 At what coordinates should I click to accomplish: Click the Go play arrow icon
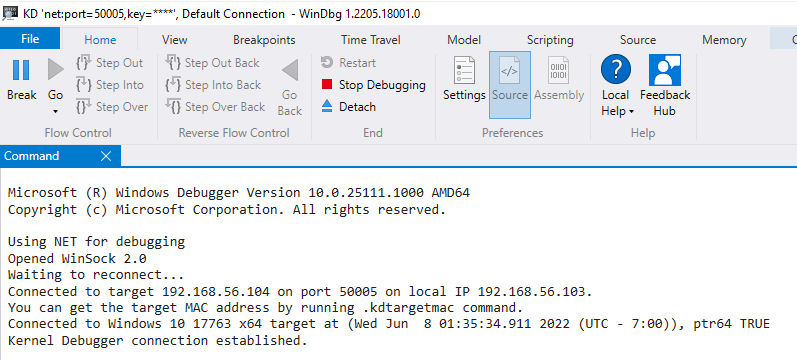[55, 70]
